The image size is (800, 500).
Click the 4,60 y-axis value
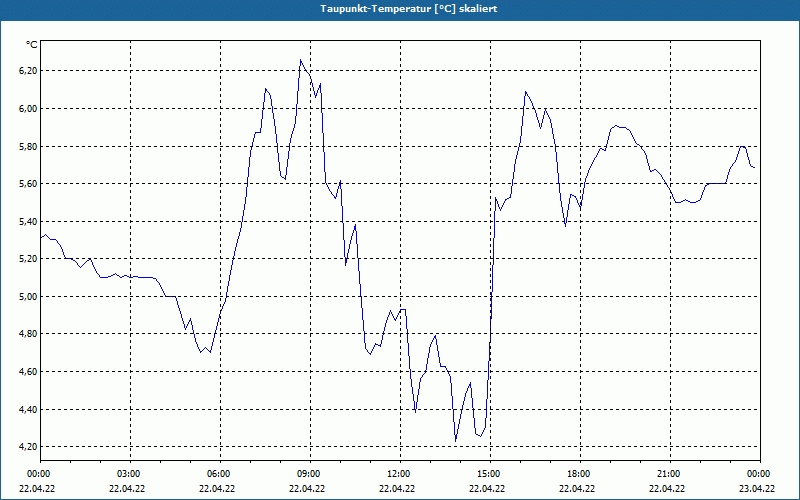click(28, 371)
